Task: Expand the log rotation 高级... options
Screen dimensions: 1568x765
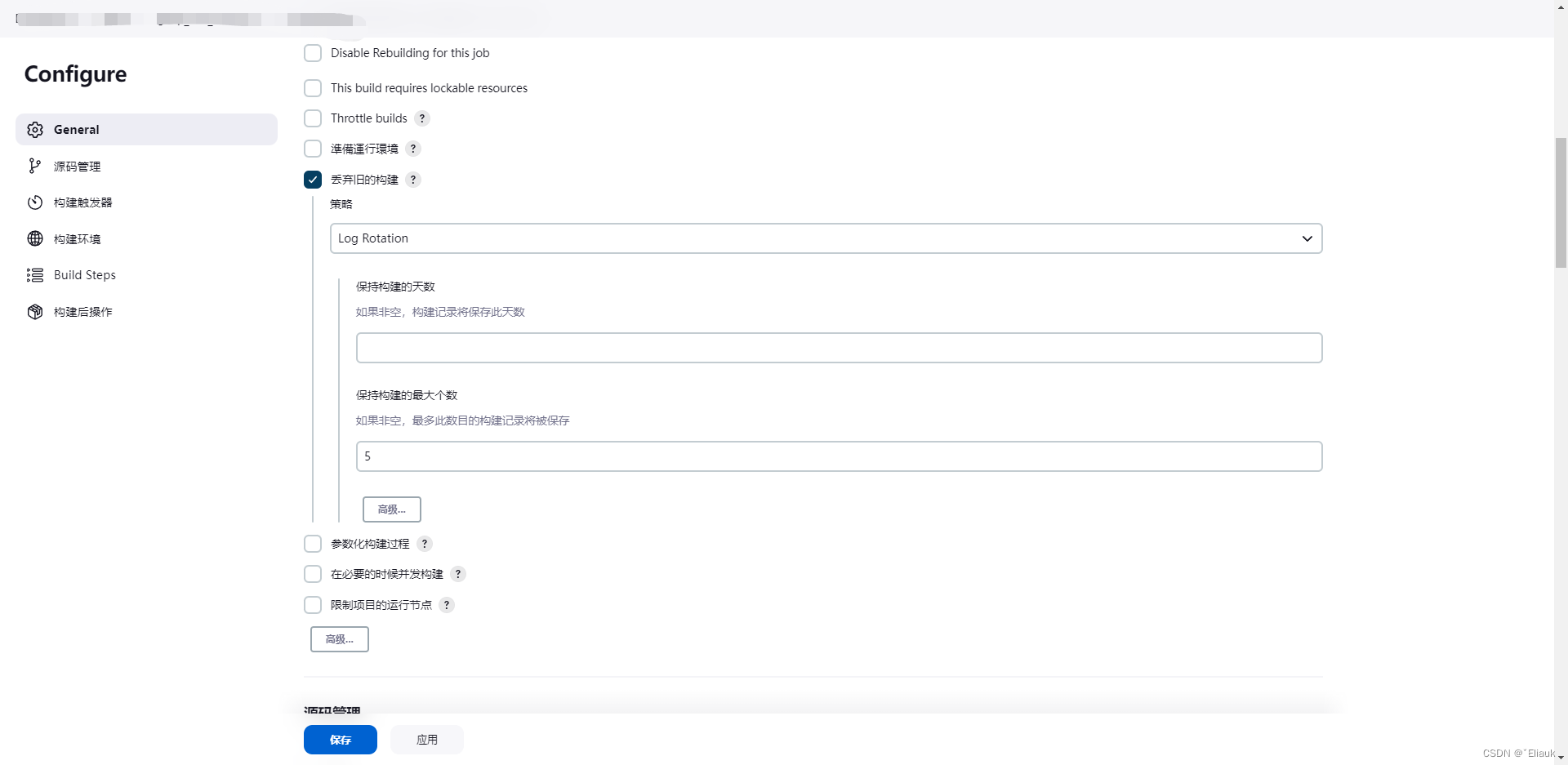Action: click(x=392, y=509)
